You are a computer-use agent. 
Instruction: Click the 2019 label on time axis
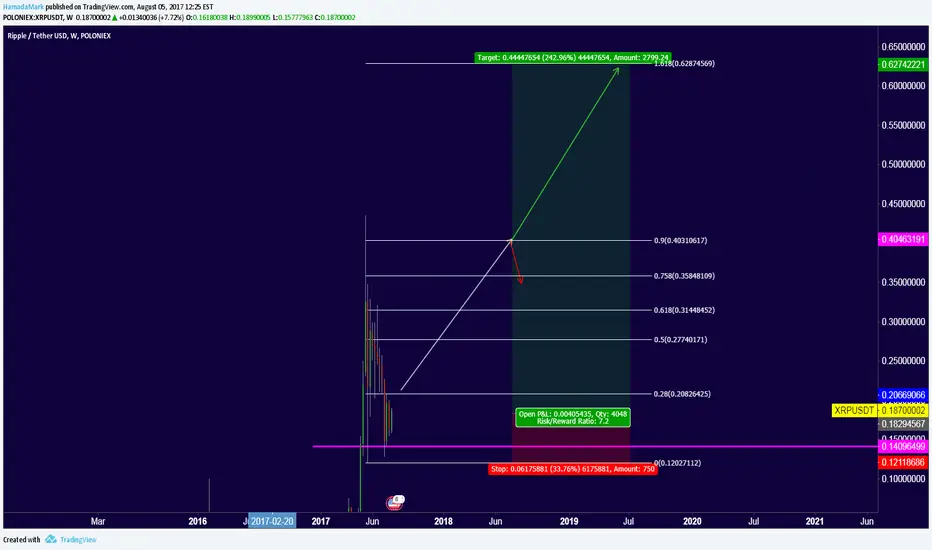tap(569, 521)
